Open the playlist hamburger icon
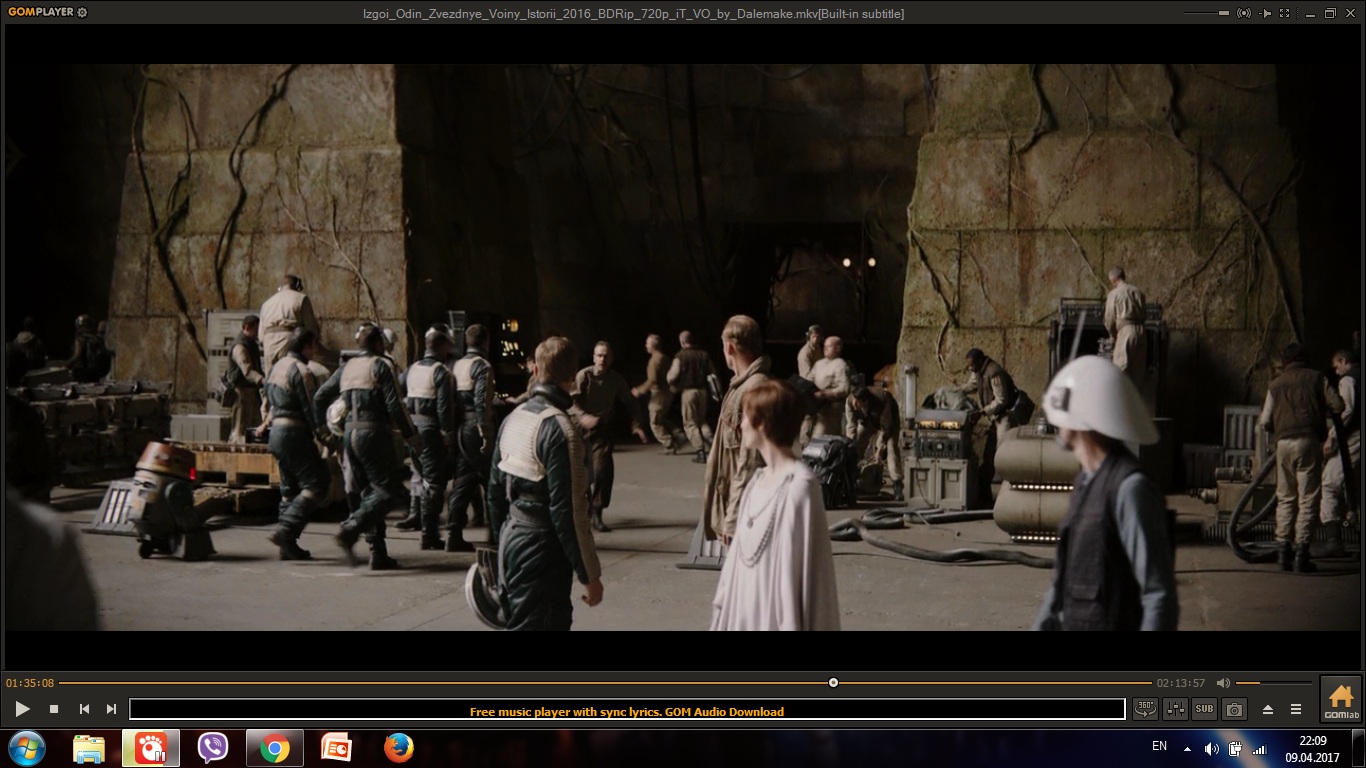This screenshot has height=768, width=1366. (1296, 709)
